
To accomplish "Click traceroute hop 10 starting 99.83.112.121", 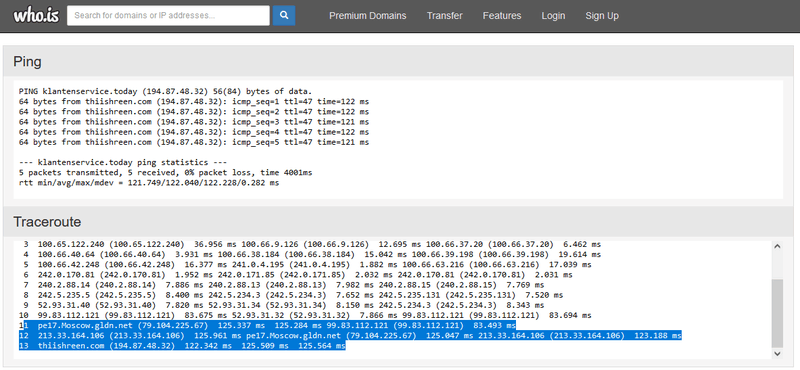I will point(305,315).
